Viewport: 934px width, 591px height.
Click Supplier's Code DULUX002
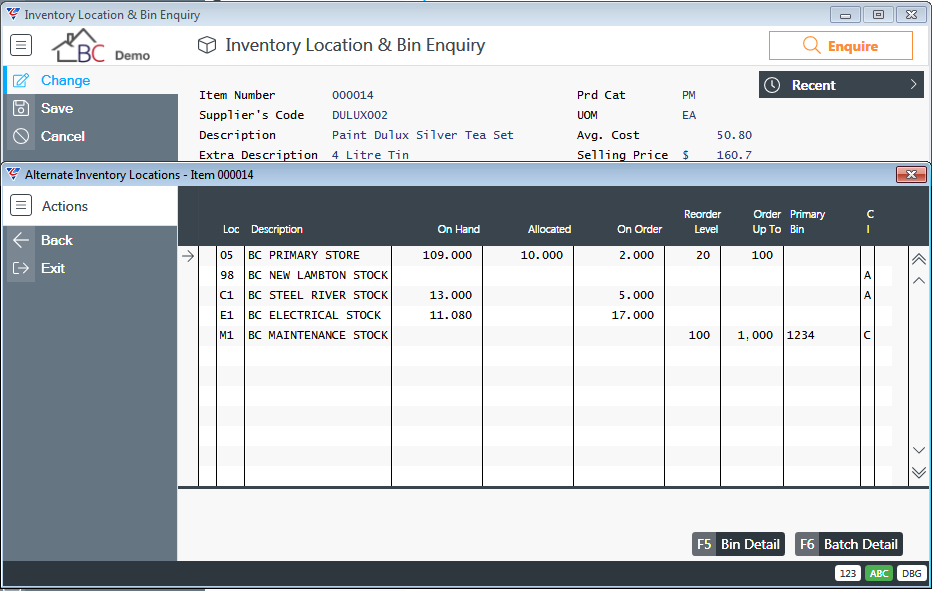tap(360, 115)
